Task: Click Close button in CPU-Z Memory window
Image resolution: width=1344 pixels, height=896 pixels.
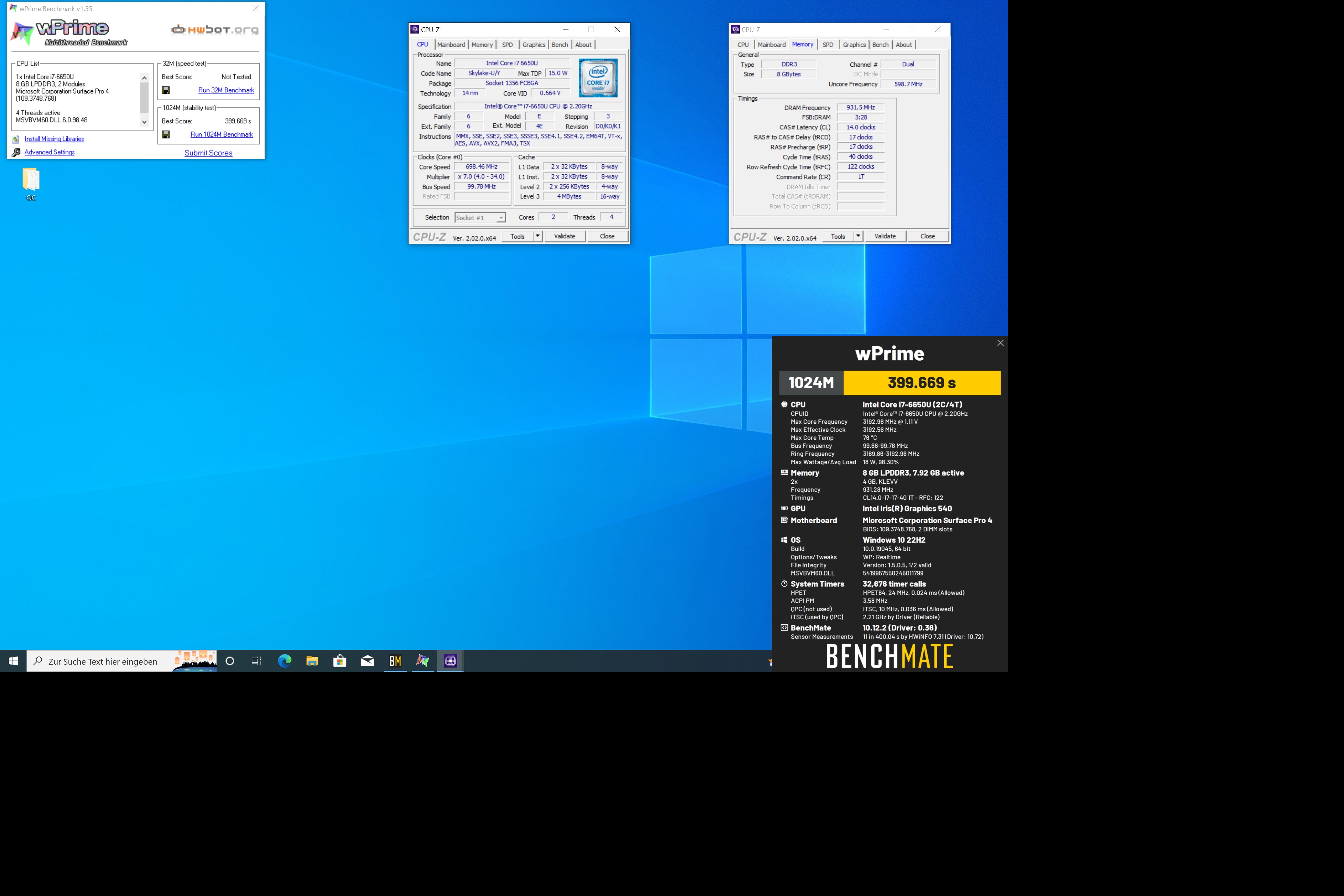Action: tap(928, 236)
